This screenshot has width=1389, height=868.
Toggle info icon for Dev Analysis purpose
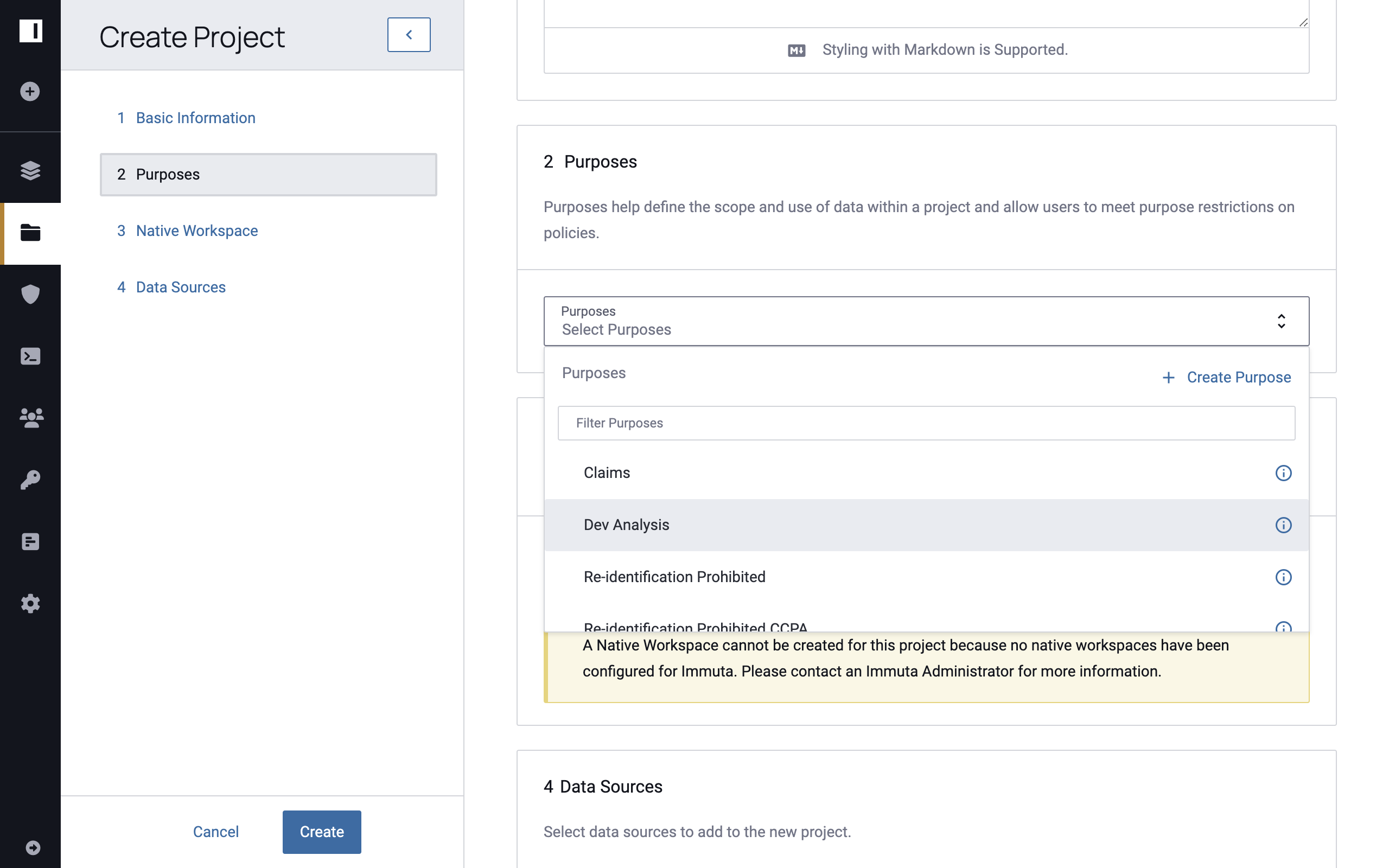click(x=1283, y=525)
